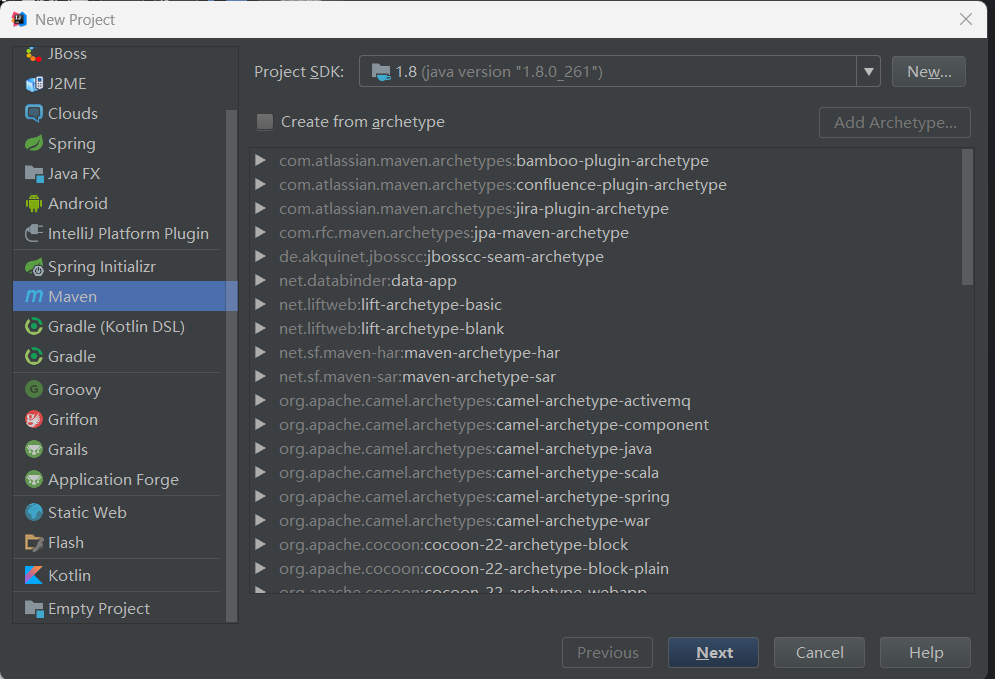995x679 pixels.
Task: Pick the Gradle (Kotlin DSL) label
Action: pos(117,327)
